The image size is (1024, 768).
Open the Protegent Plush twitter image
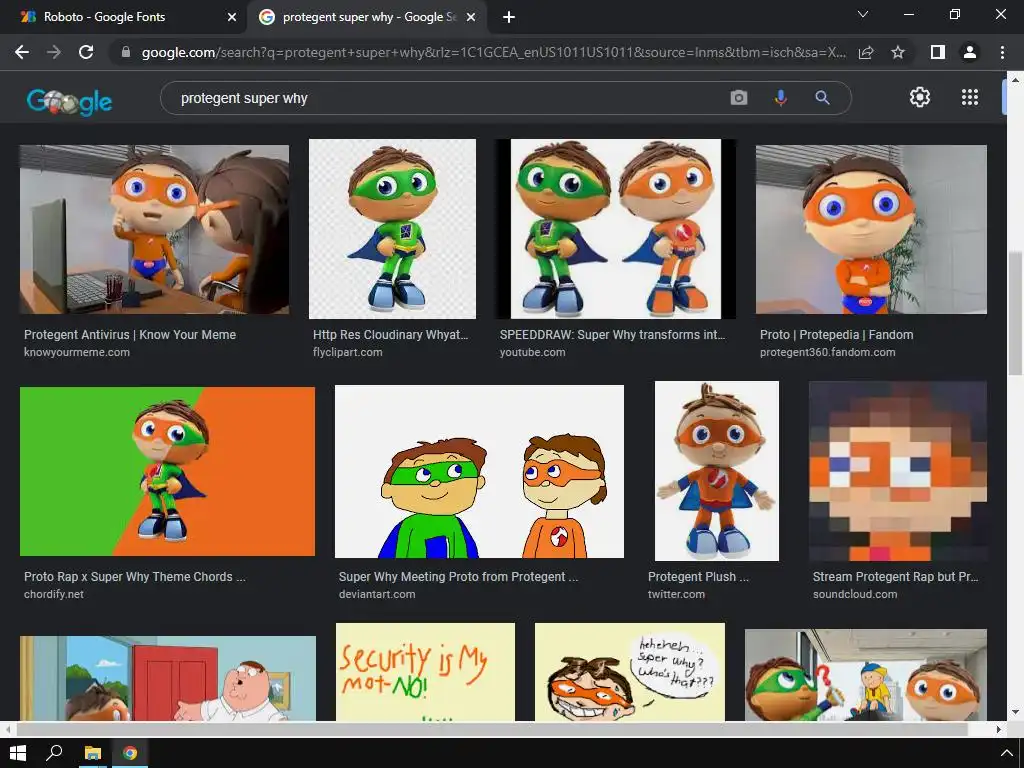(716, 471)
